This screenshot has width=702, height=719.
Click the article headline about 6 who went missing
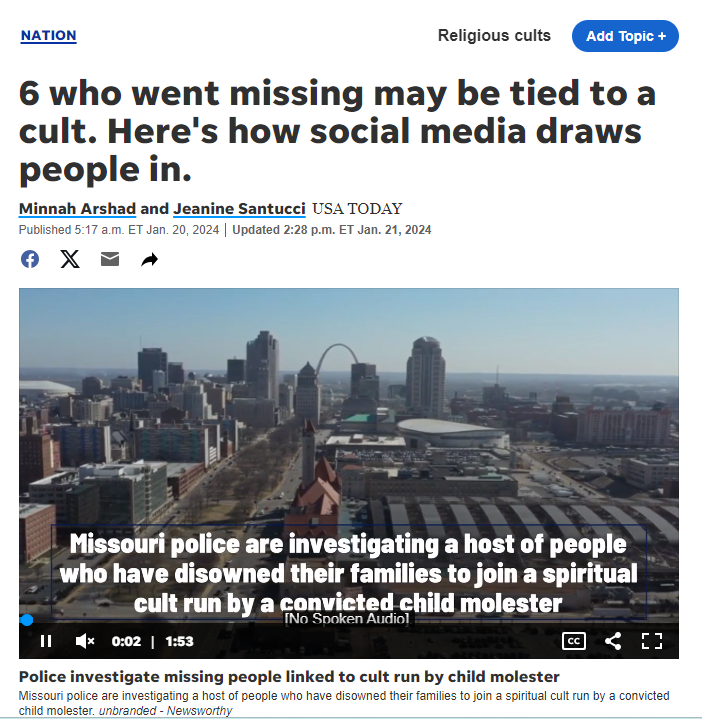(x=337, y=131)
